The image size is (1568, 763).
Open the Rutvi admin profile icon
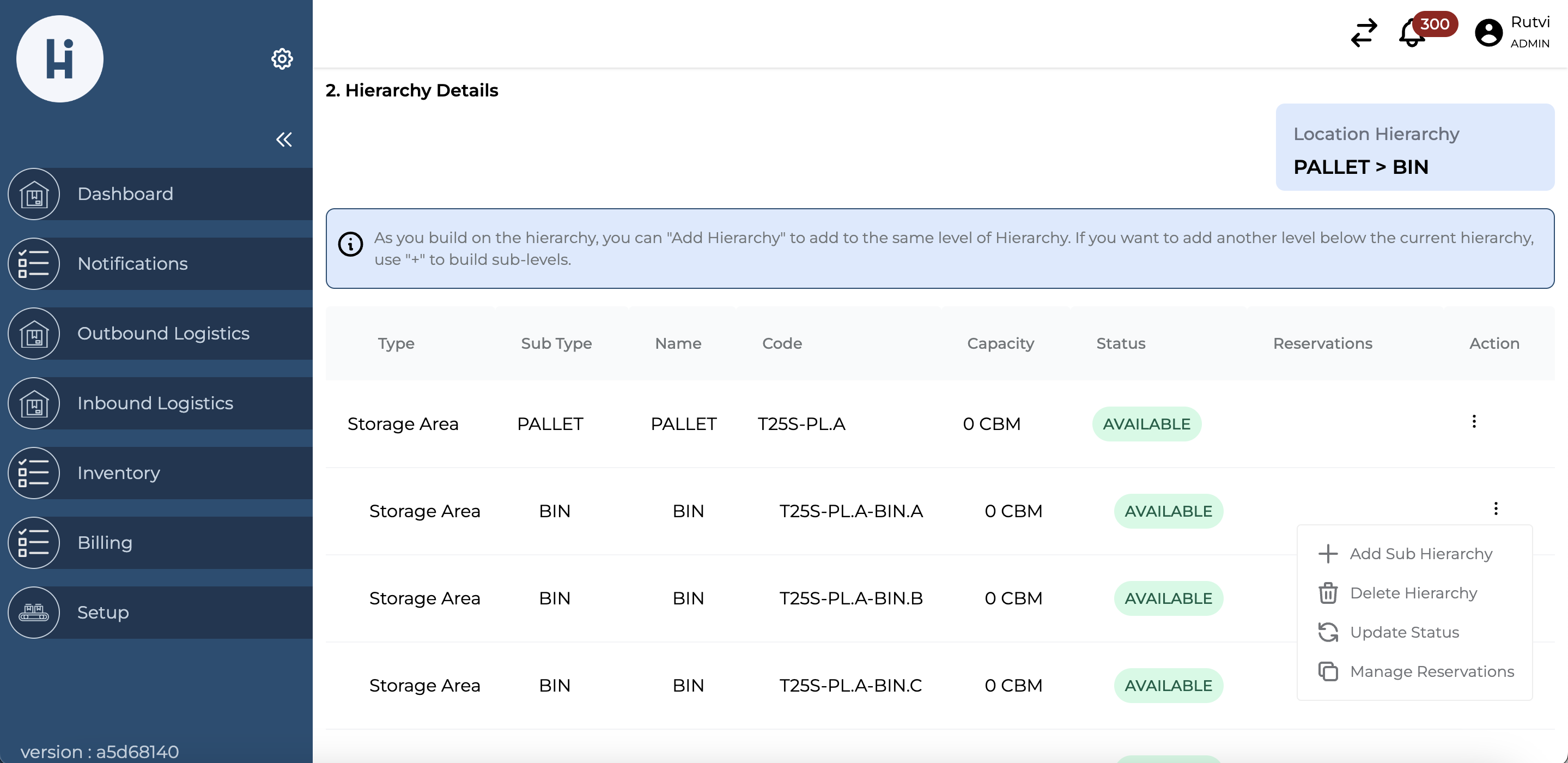(x=1488, y=32)
